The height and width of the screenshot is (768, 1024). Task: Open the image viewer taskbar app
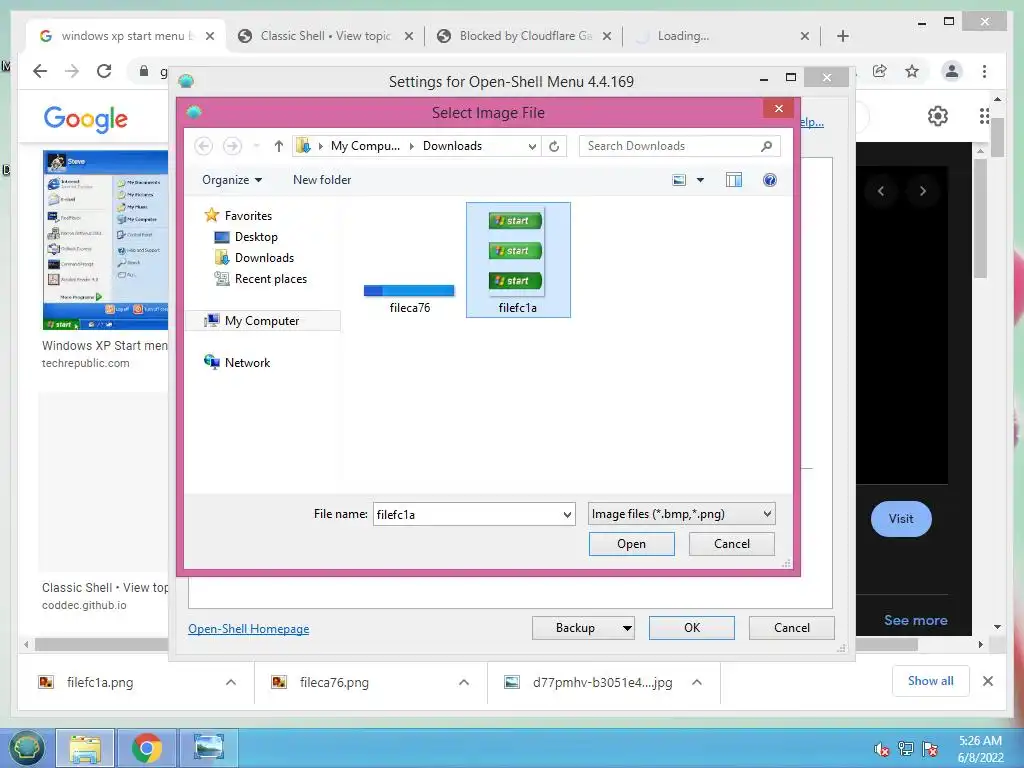click(208, 748)
